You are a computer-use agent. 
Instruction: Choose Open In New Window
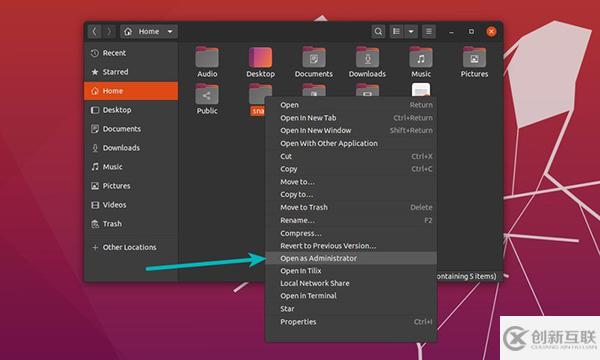(351, 131)
